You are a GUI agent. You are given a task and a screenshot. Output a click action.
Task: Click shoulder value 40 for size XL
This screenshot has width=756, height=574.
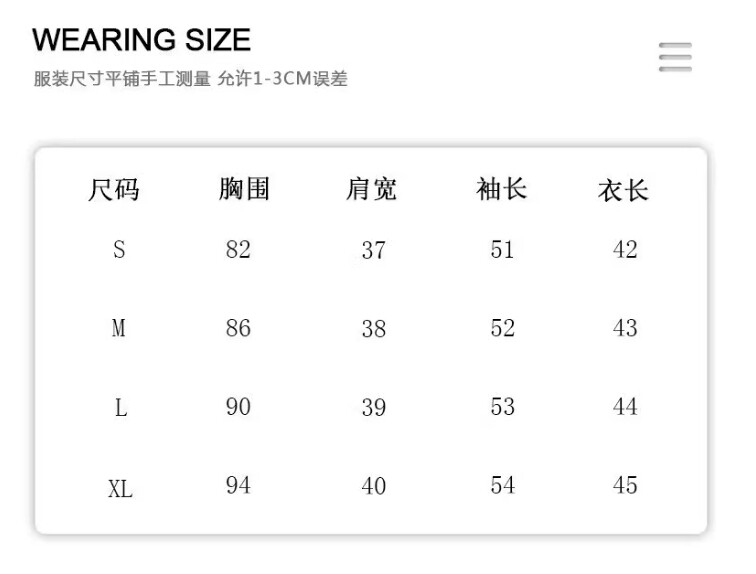(373, 486)
